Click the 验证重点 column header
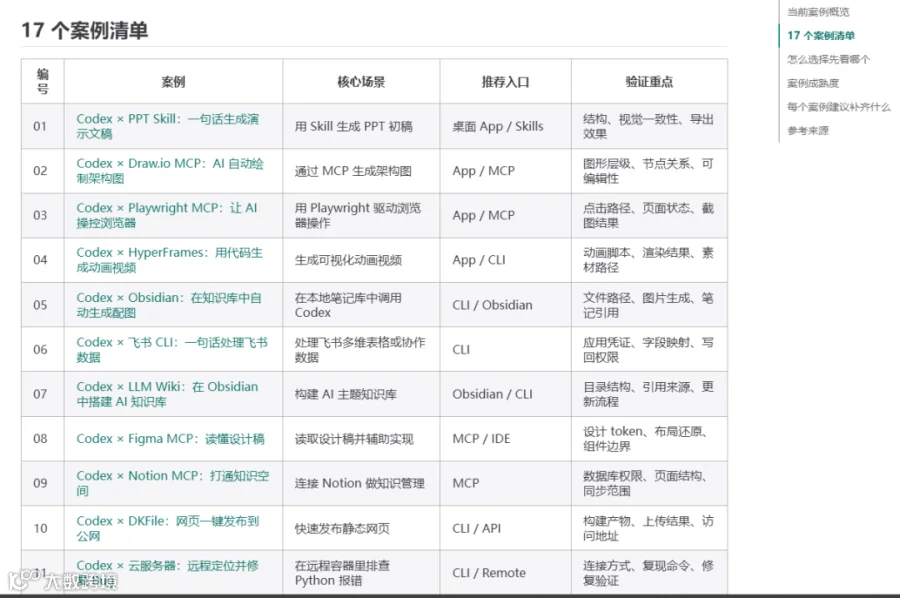The width and height of the screenshot is (900, 598). 649,81
